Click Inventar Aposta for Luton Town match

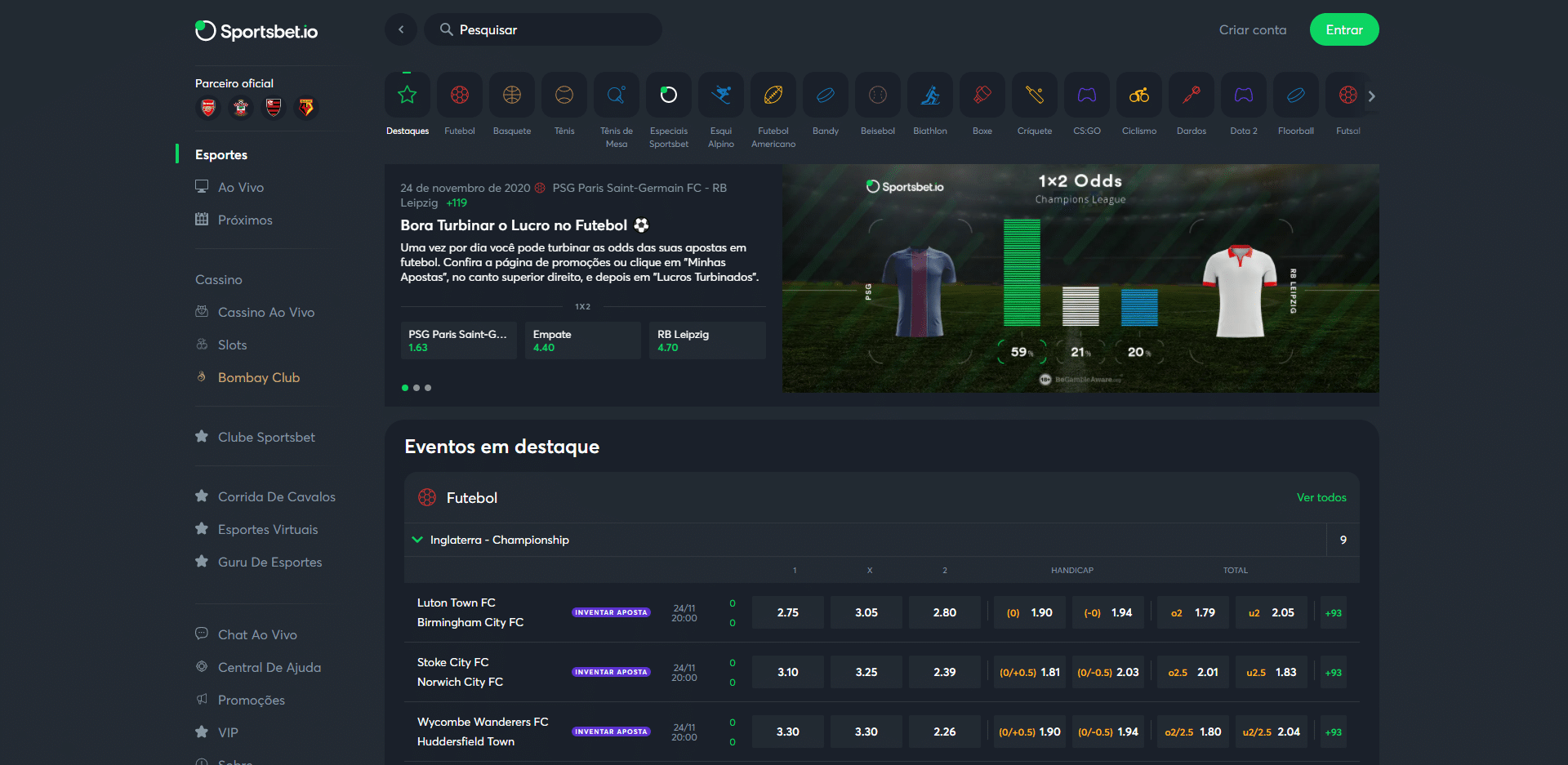pyautogui.click(x=611, y=612)
